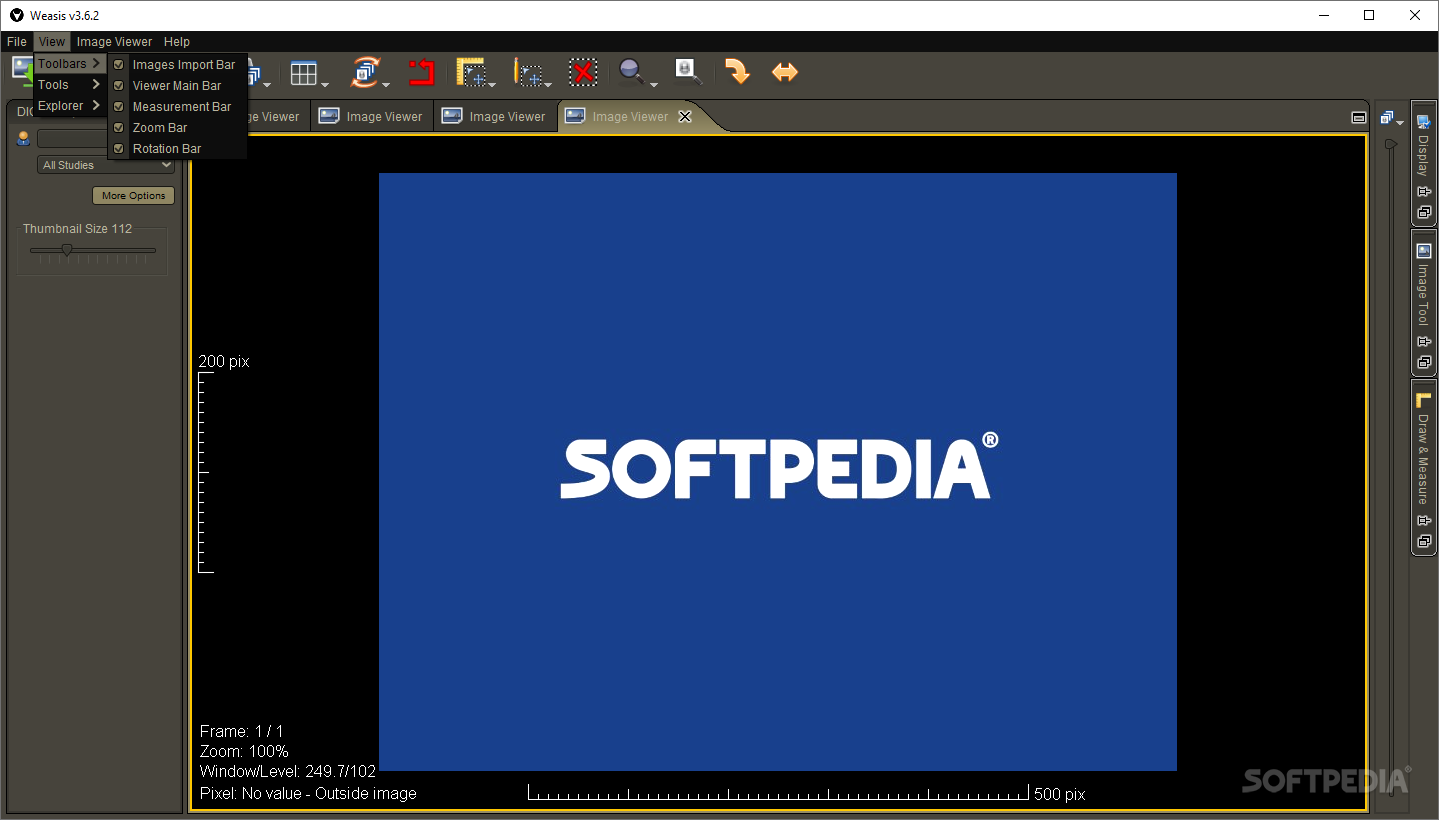Click the 'Zoom: 100%' overlay text

click(x=244, y=752)
